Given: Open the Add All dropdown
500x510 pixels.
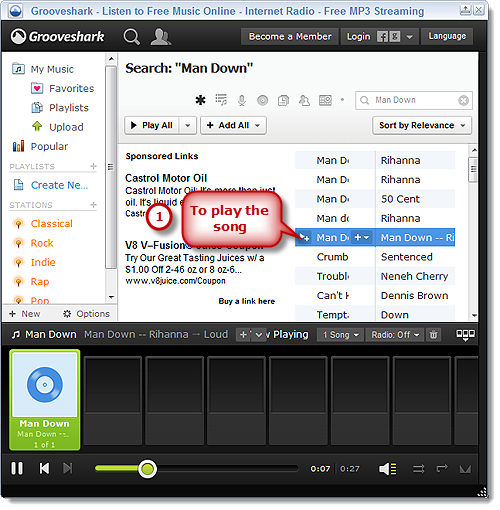Looking at the screenshot, I should point(233,125).
